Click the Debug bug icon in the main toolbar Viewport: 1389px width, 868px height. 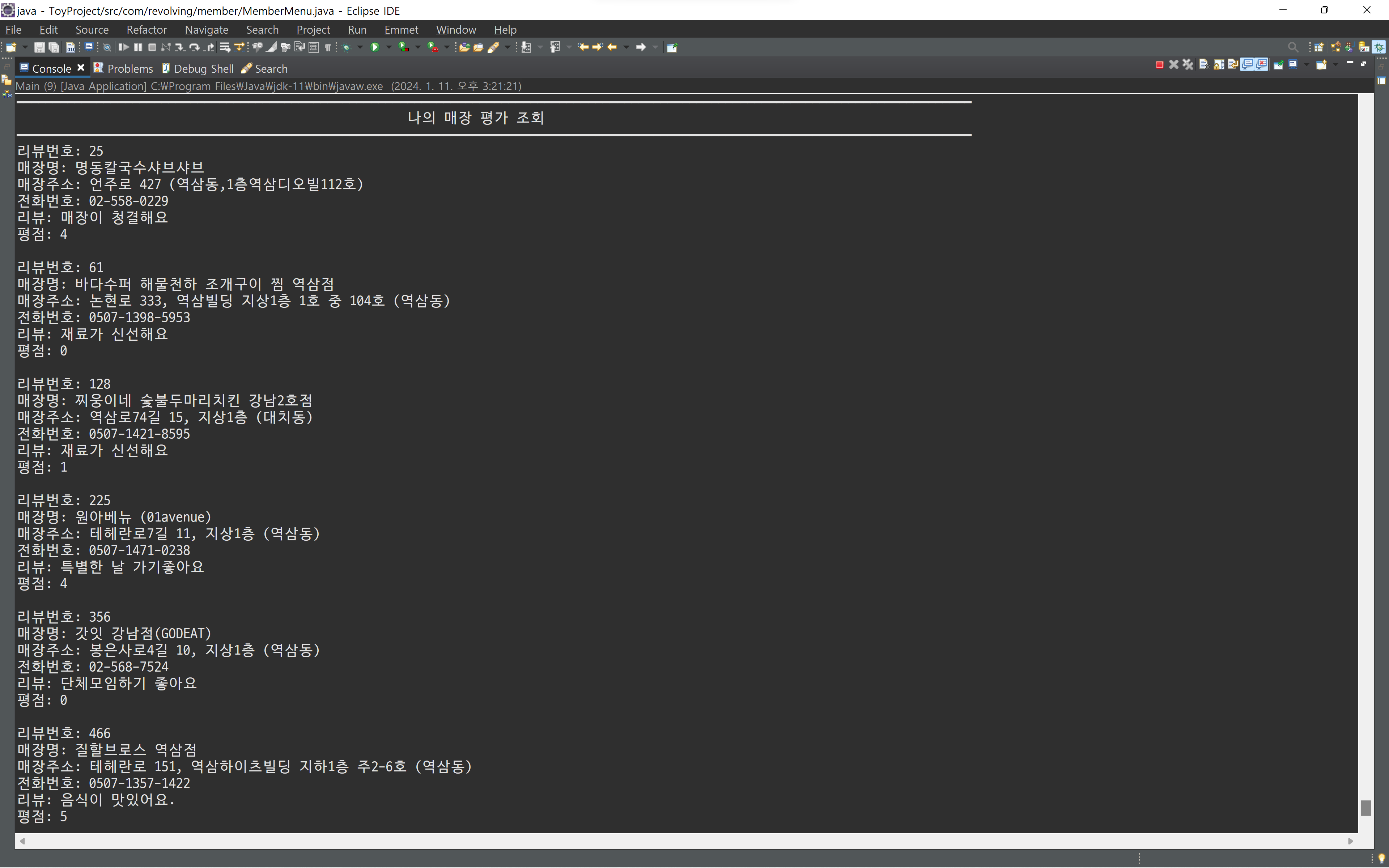pyautogui.click(x=346, y=47)
